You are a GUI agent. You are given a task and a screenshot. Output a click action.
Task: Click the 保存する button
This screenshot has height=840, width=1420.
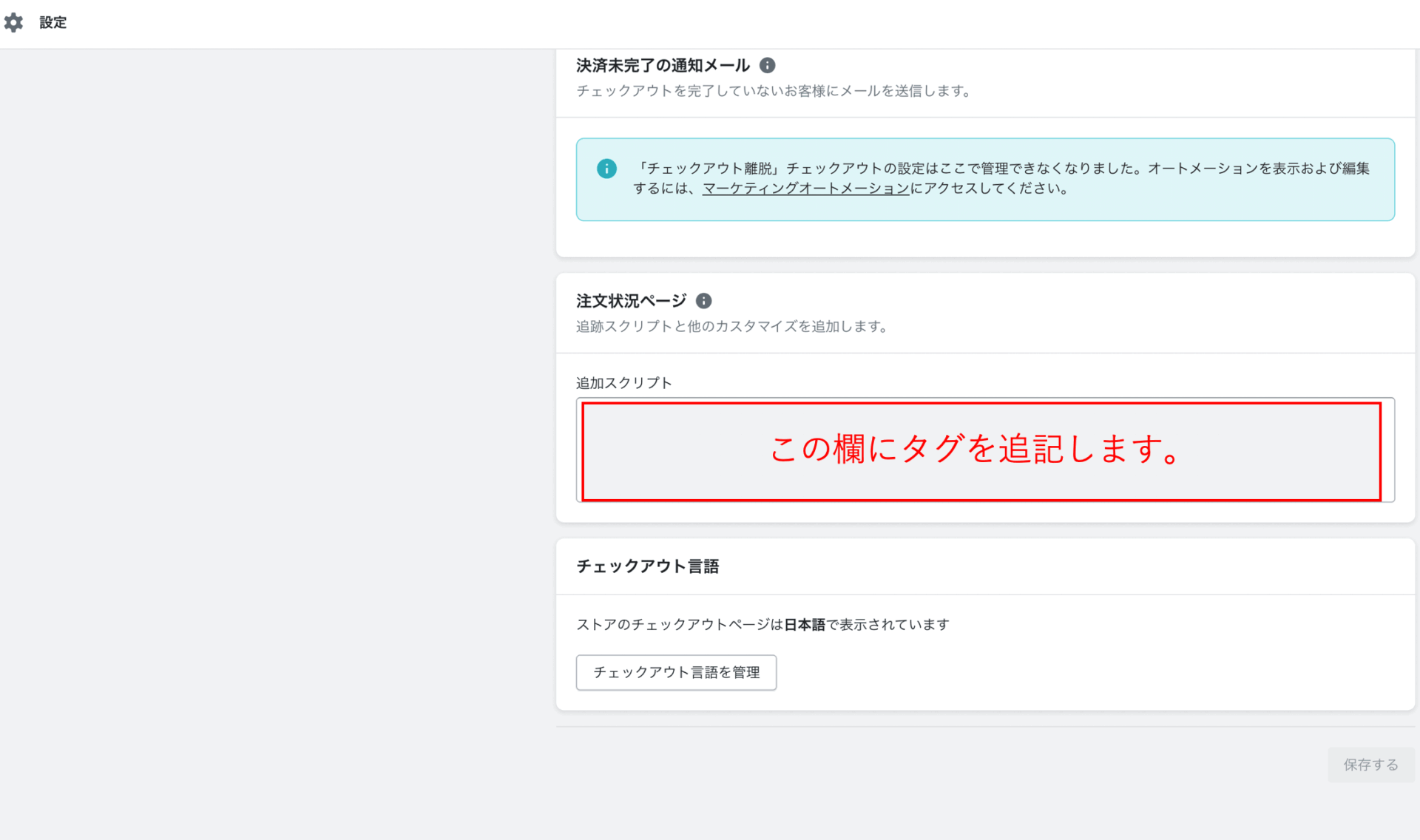point(1370,765)
